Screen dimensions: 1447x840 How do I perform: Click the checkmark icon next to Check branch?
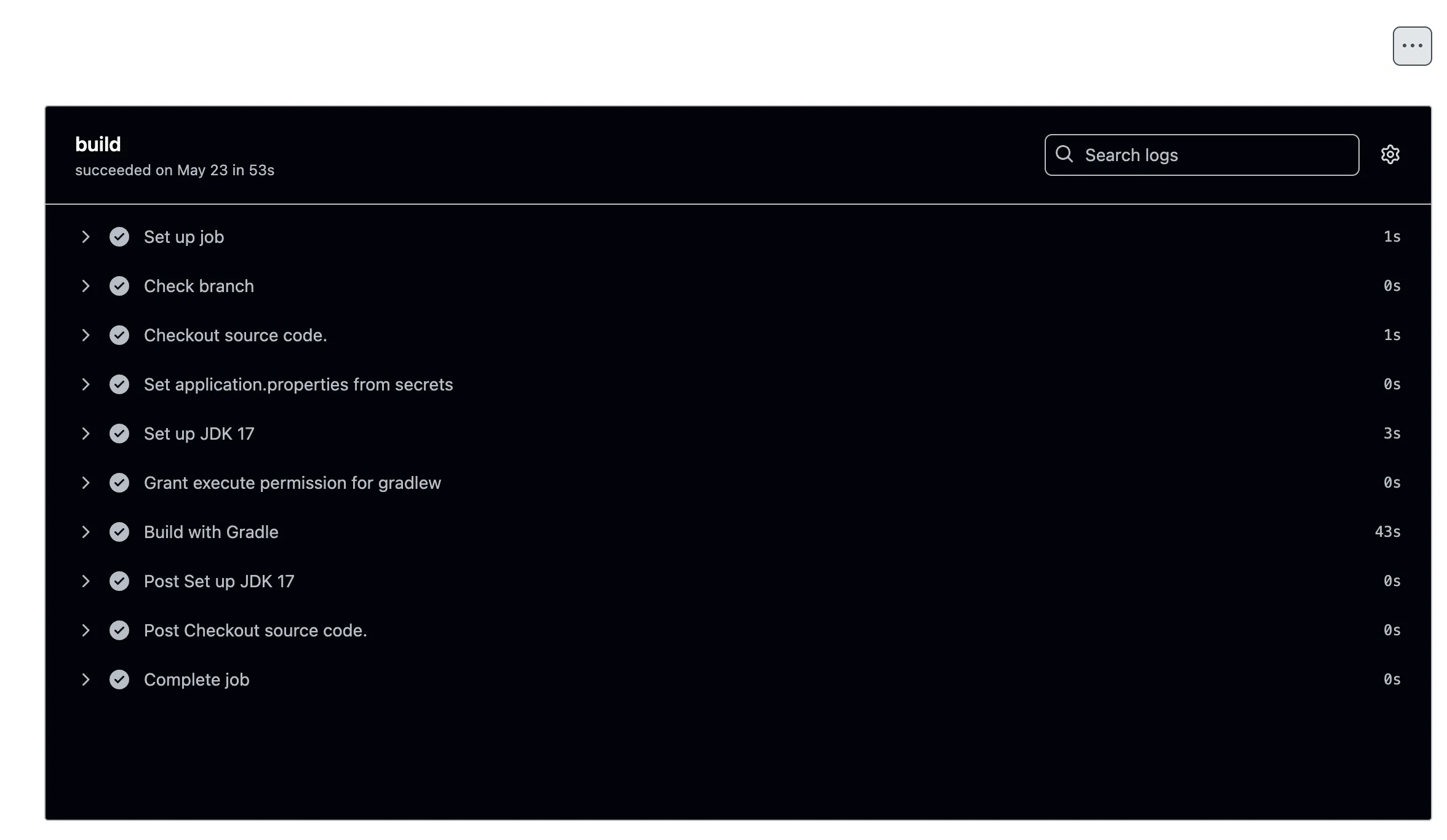pyautogui.click(x=119, y=286)
